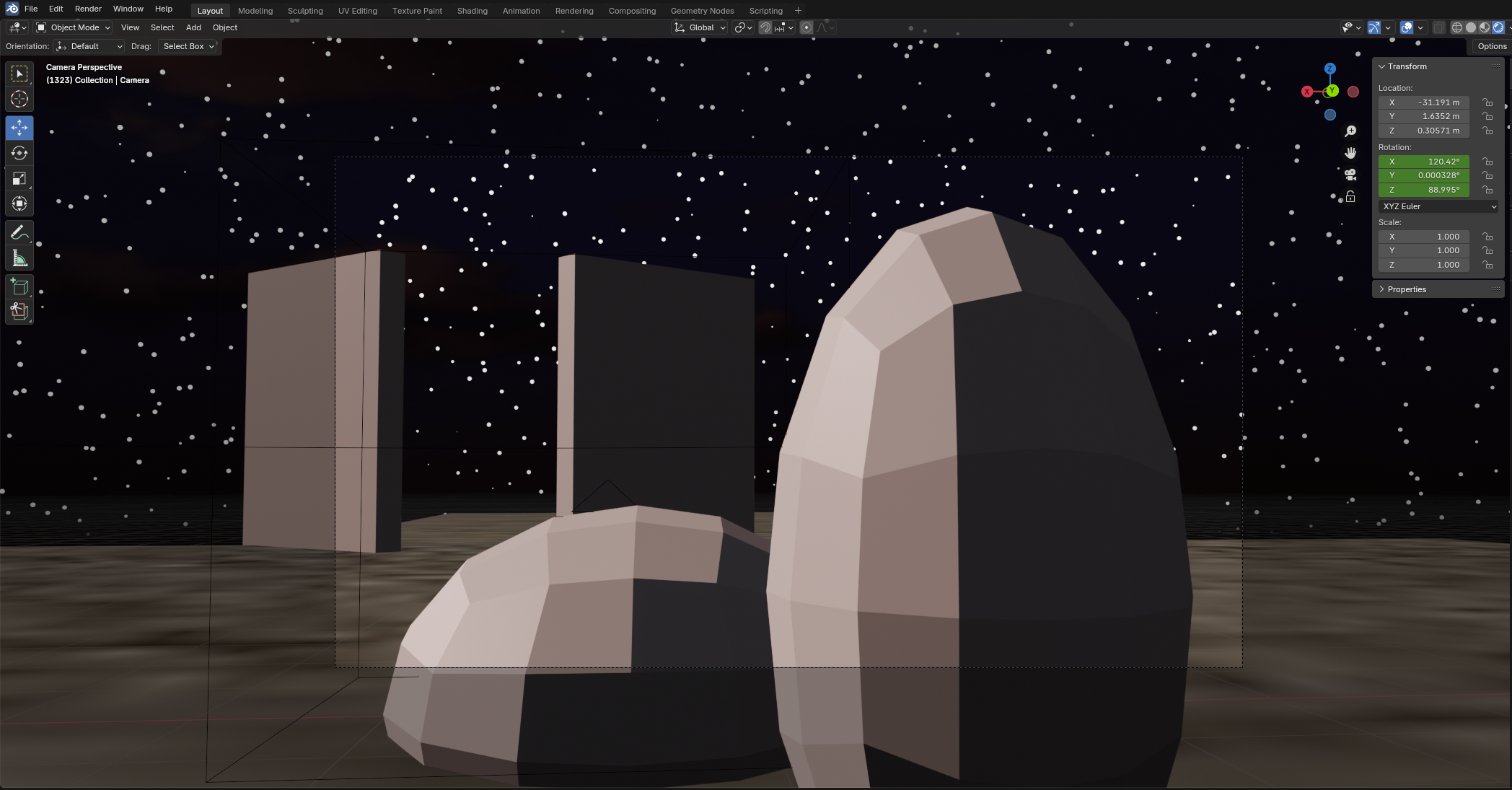Click the Add Cube tool
The width and height of the screenshot is (1512, 790).
pos(19,286)
